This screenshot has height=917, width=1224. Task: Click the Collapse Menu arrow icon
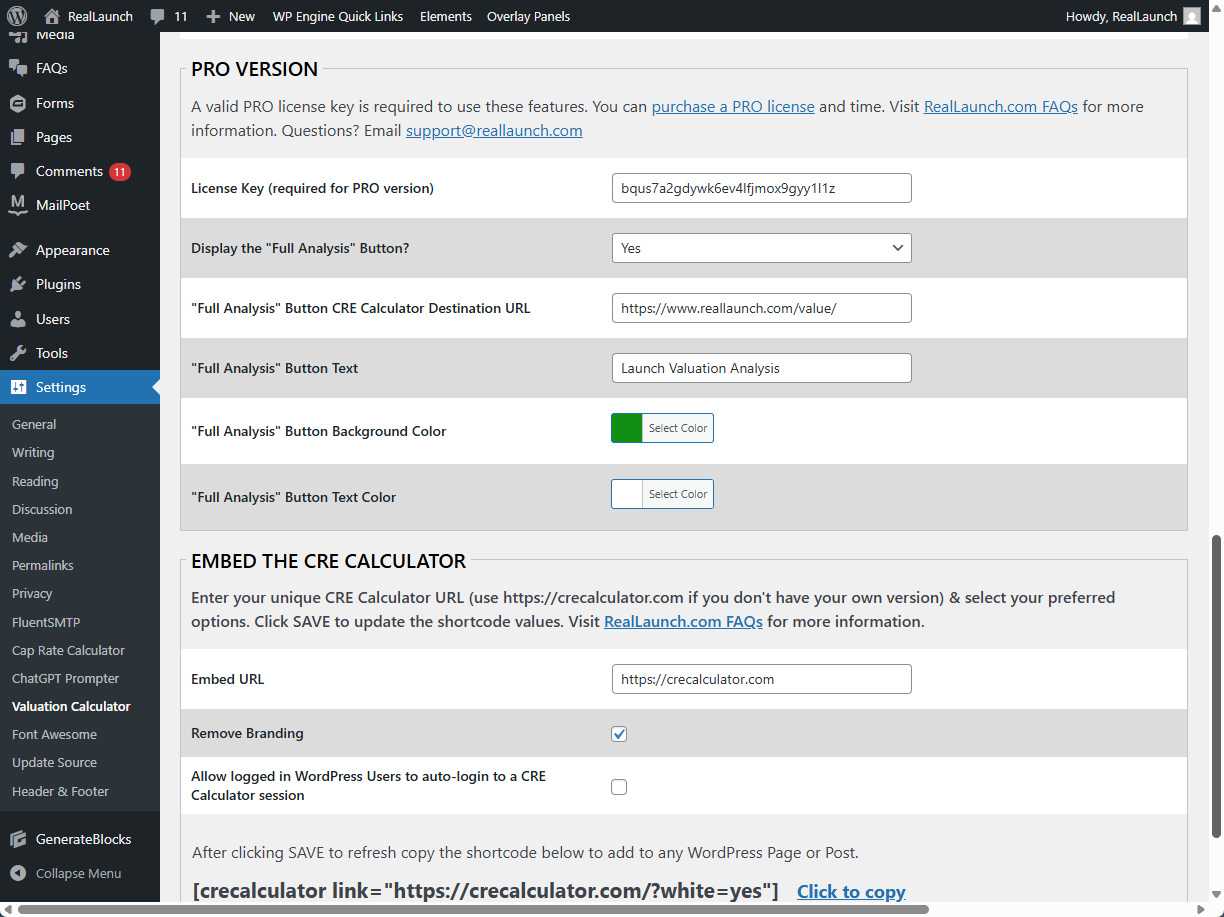(18, 873)
